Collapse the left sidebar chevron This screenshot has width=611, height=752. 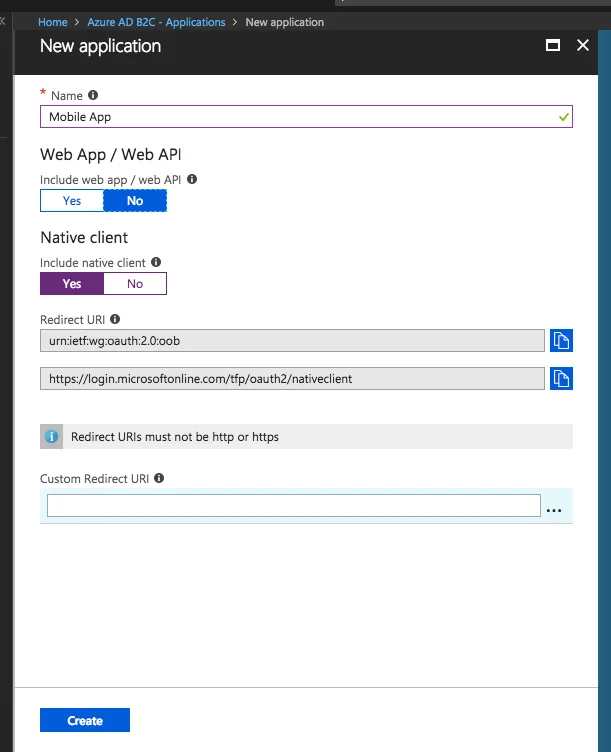tap(3, 21)
